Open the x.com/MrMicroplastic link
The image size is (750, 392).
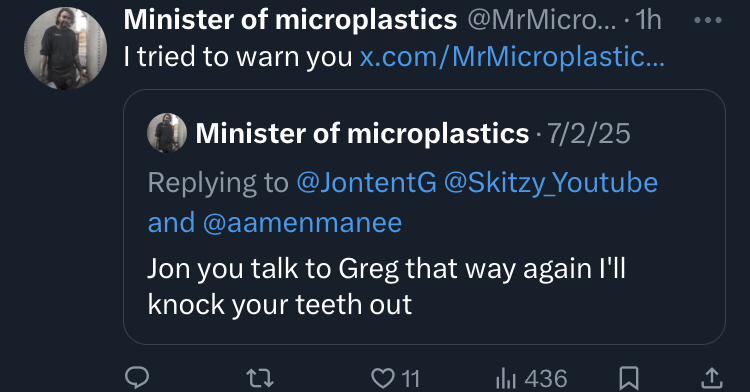512,57
